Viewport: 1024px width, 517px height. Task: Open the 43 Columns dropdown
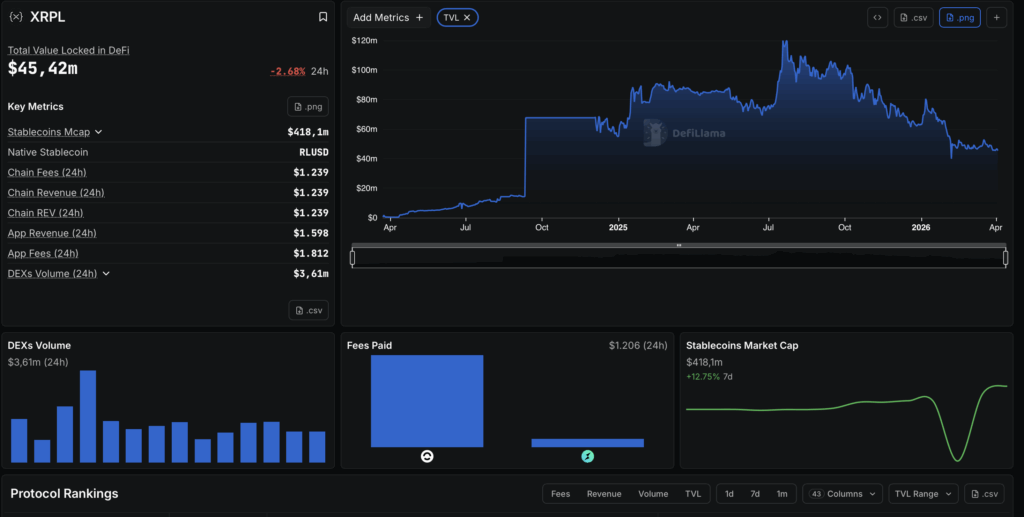tap(842, 494)
